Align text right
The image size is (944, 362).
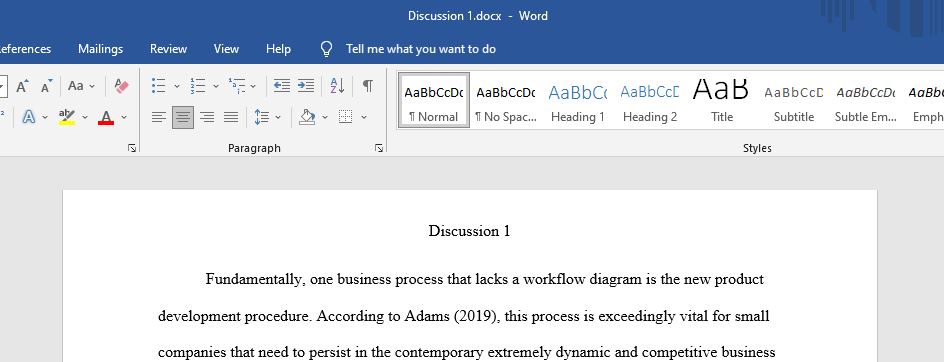tap(207, 117)
